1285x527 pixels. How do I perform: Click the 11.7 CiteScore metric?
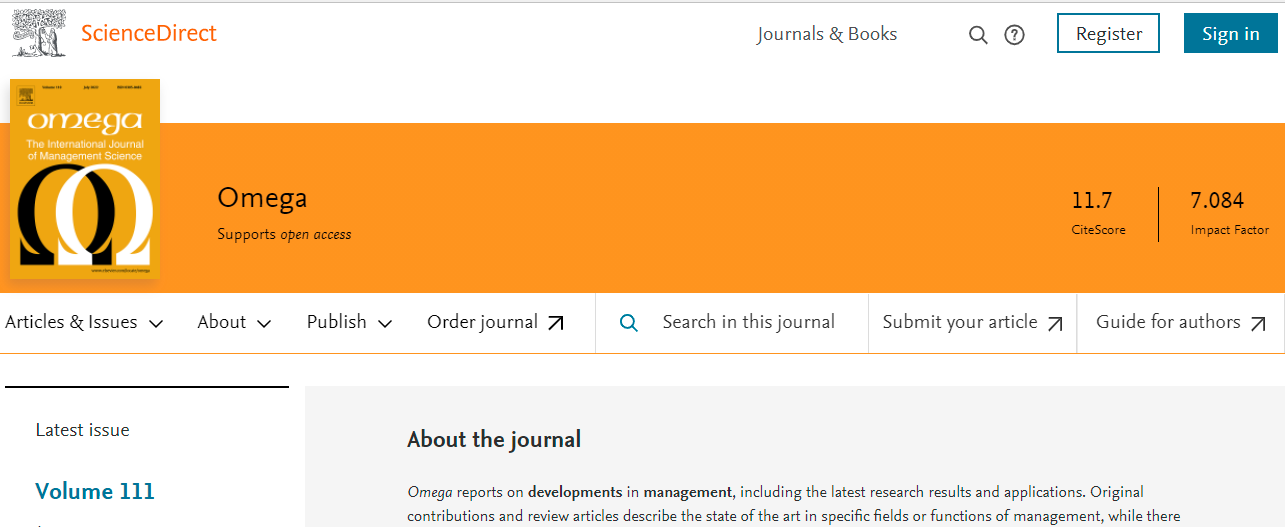click(x=1092, y=201)
